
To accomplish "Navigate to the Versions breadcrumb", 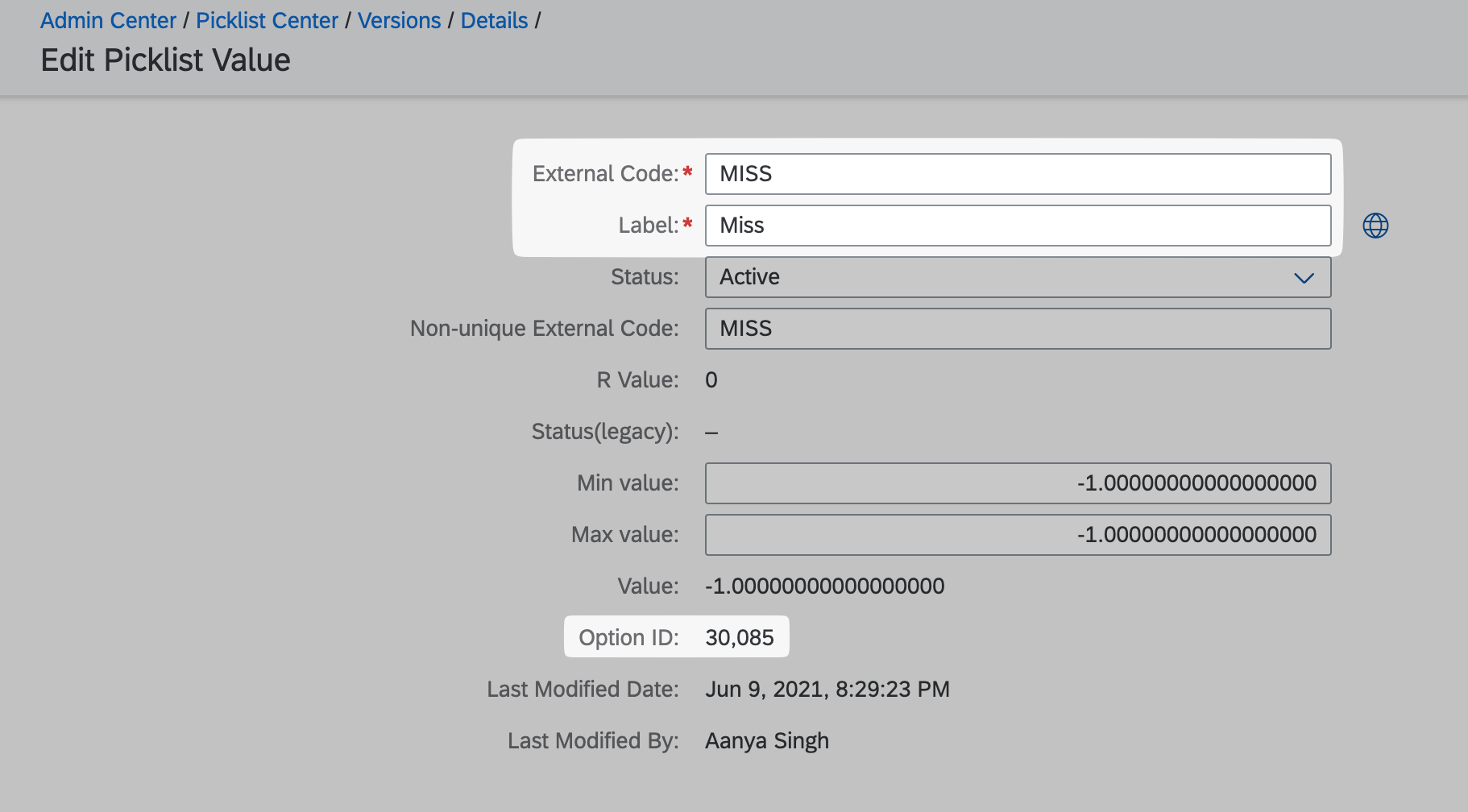I will point(399,21).
